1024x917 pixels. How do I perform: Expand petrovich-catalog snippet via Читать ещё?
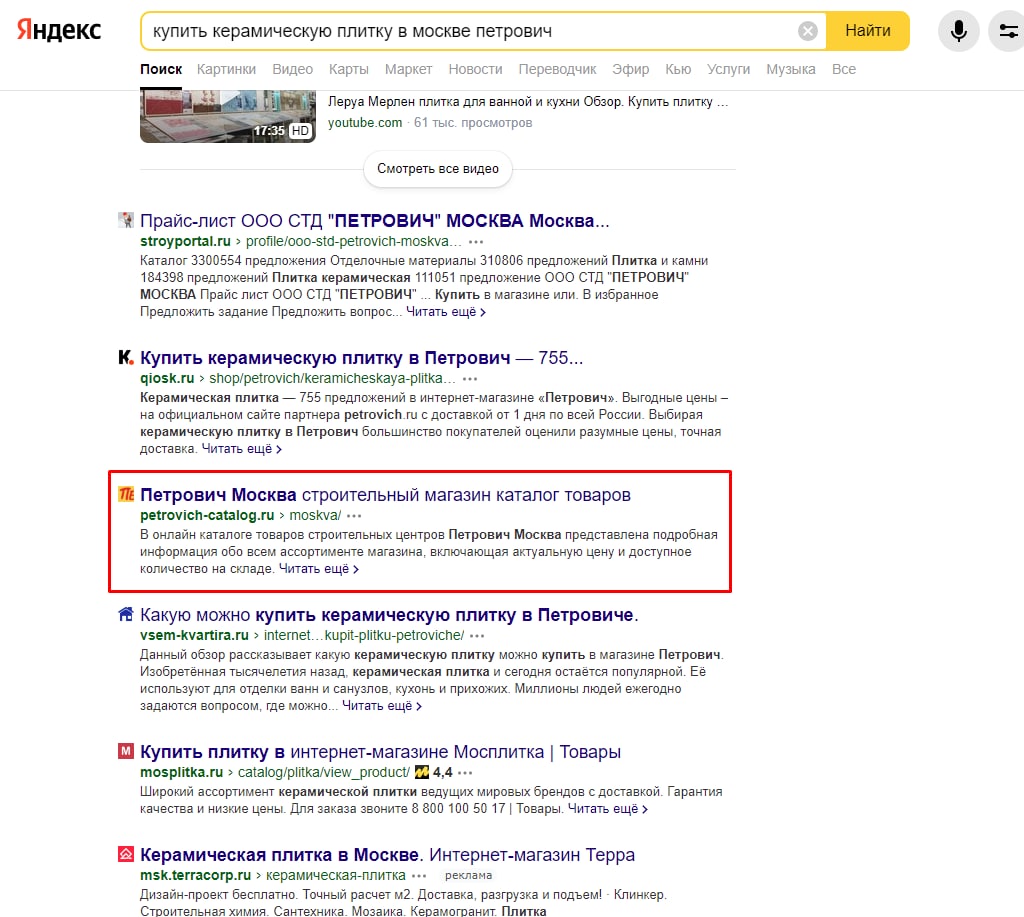319,569
